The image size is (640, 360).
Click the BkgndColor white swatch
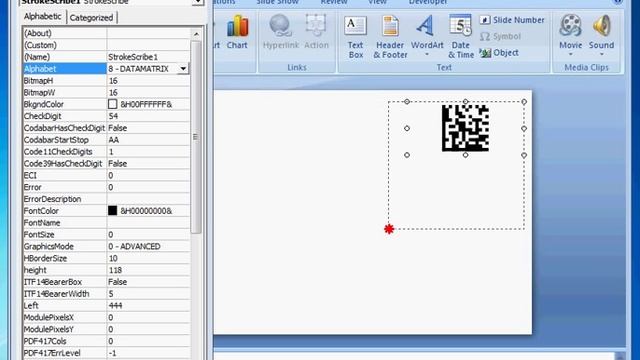pos(112,104)
